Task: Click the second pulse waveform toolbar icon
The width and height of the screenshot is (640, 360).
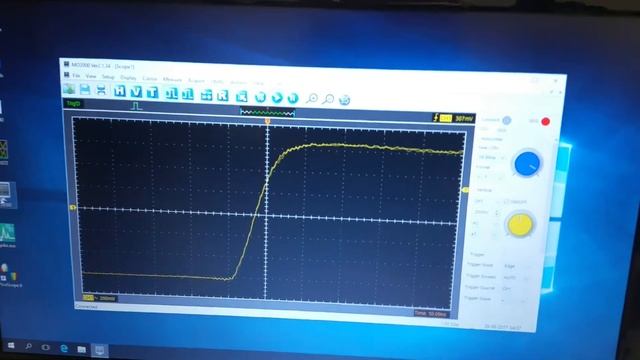Action: click(x=188, y=94)
